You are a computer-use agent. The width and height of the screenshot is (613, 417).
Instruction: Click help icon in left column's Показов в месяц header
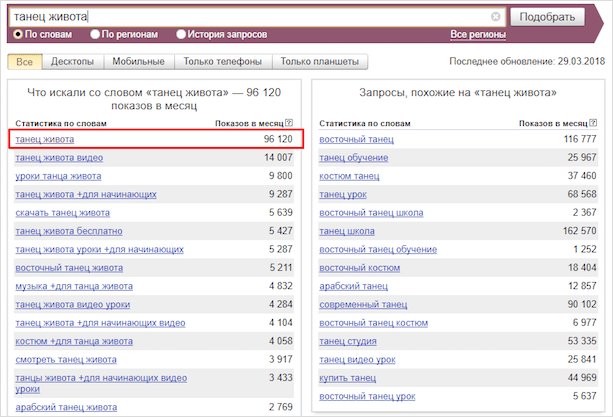tap(289, 122)
